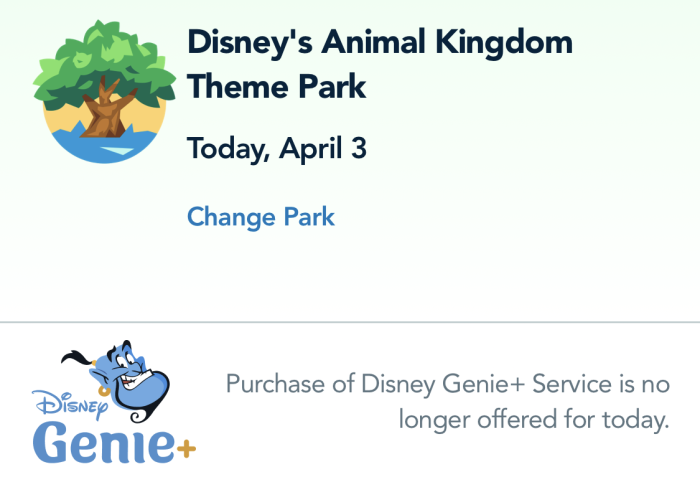Screen dimensions: 700x477
Task: Open the Change Park link
Action: pyautogui.click(x=261, y=217)
